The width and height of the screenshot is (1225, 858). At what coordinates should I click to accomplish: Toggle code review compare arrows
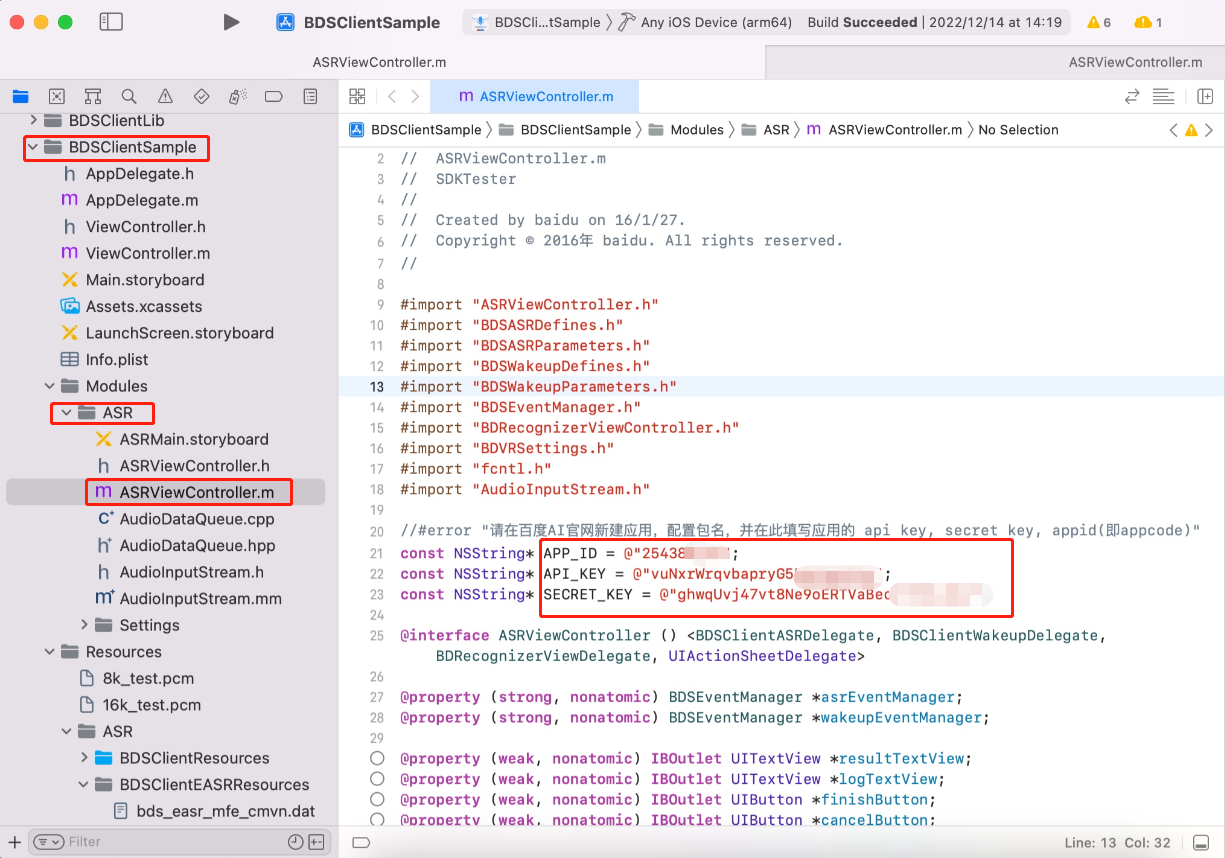point(1132,96)
